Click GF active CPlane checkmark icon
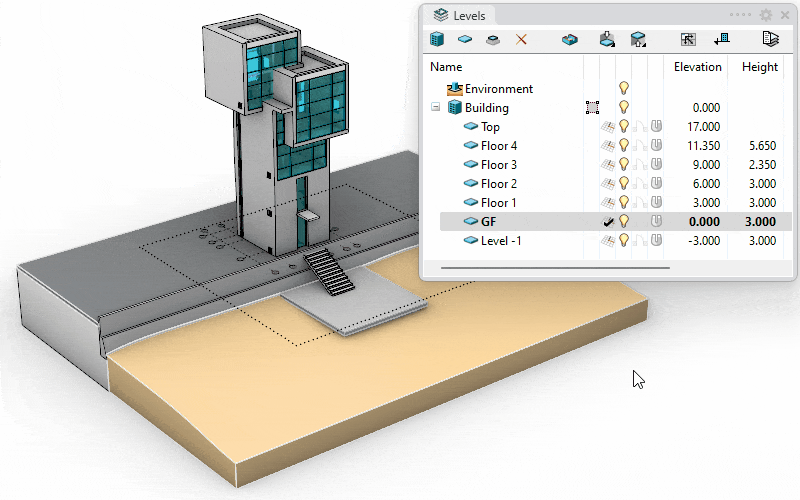The image size is (800, 500). 608,221
